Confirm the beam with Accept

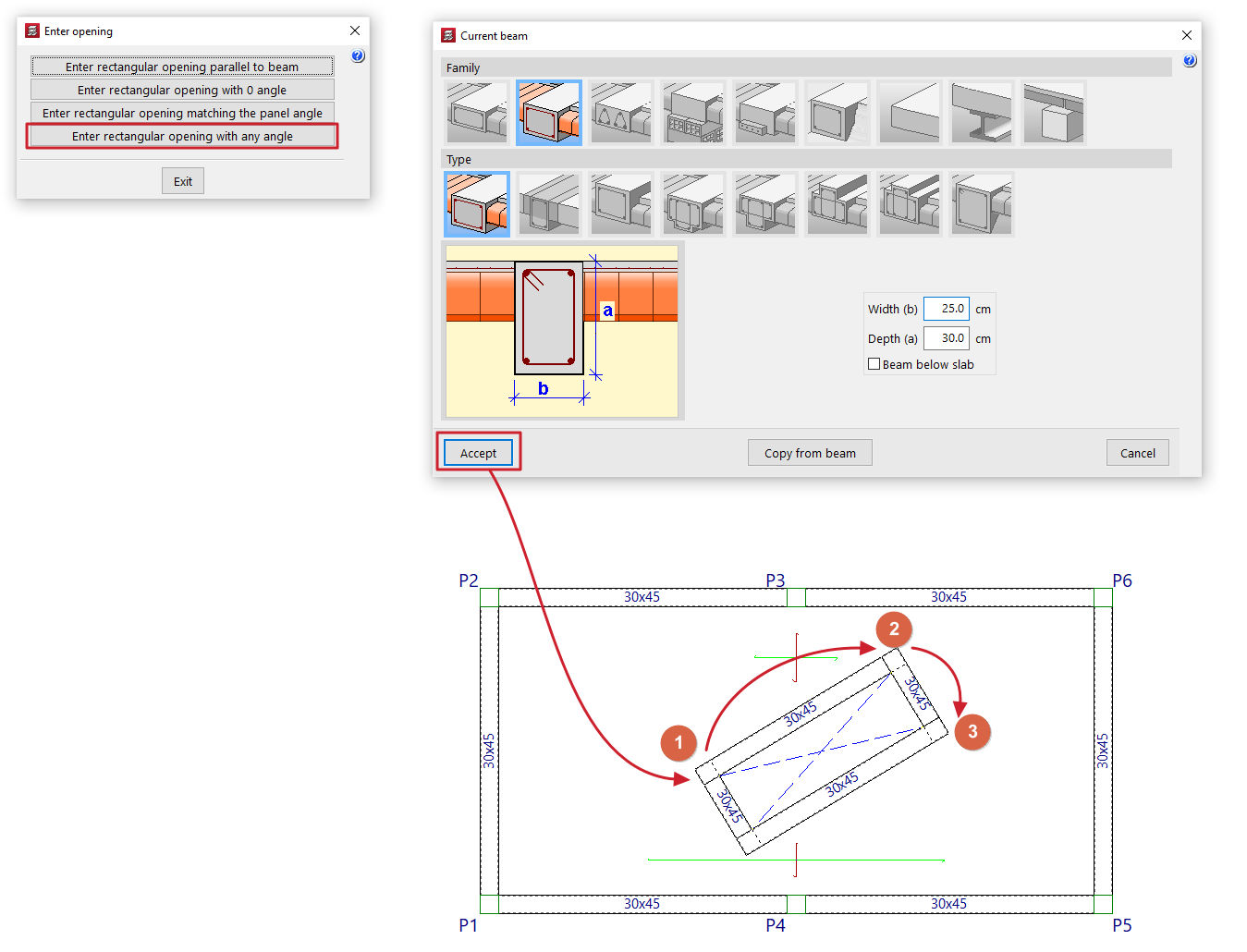tap(478, 453)
